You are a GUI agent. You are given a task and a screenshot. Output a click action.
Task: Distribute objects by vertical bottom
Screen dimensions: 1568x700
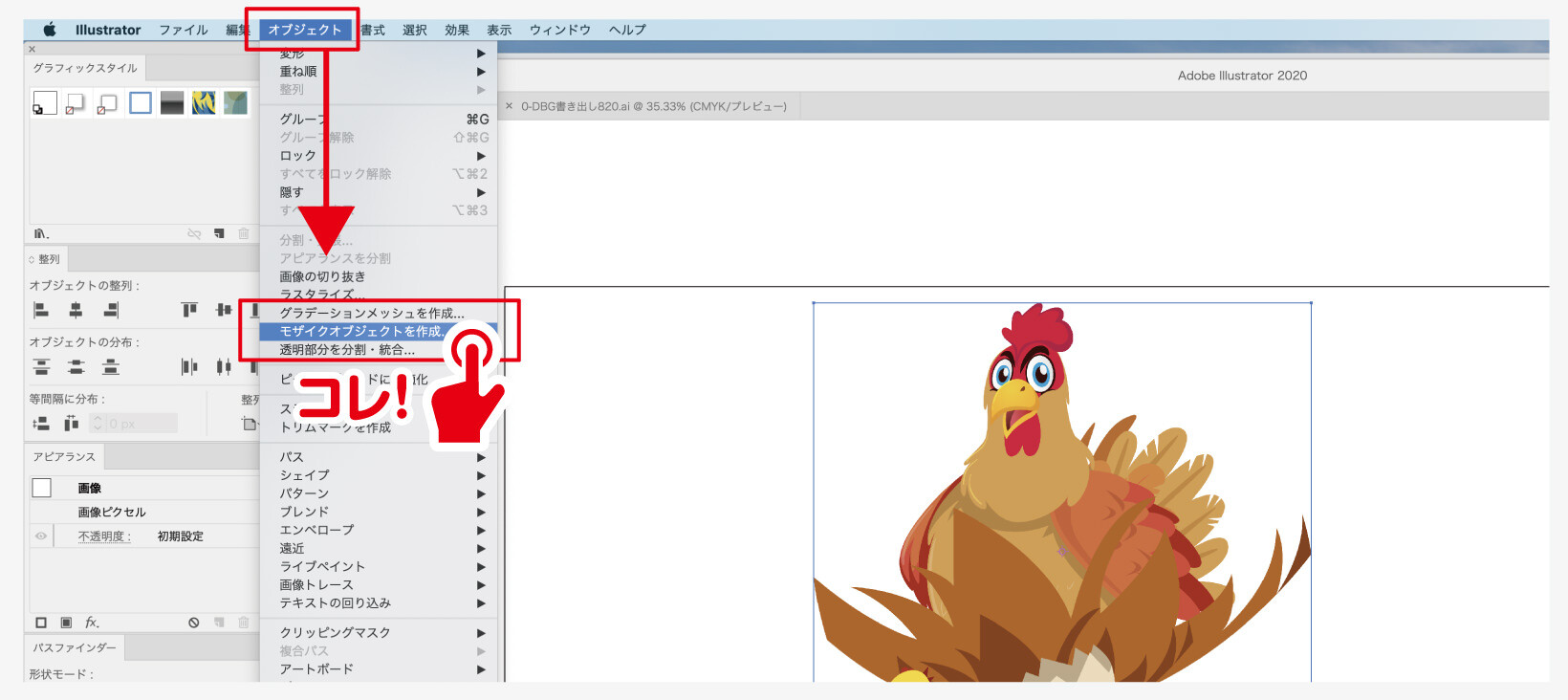coord(111,366)
